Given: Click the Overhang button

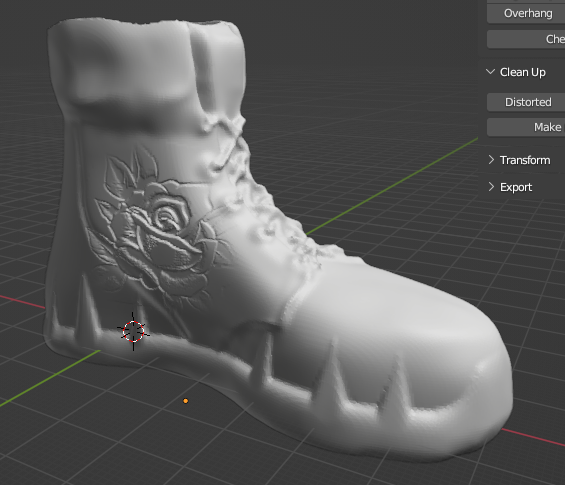Looking at the screenshot, I should tap(526, 14).
